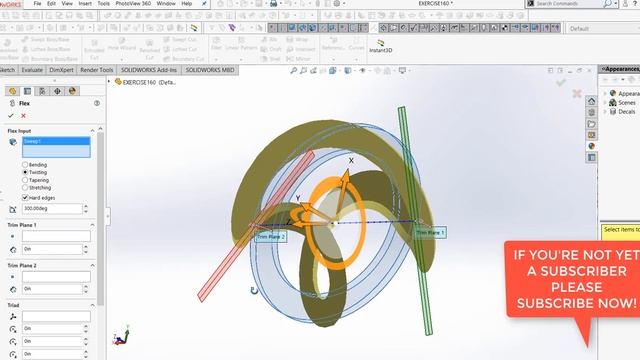The width and height of the screenshot is (640, 360).
Task: Click the Options gear icon in top toolbar
Action: pyautogui.click(x=337, y=4)
